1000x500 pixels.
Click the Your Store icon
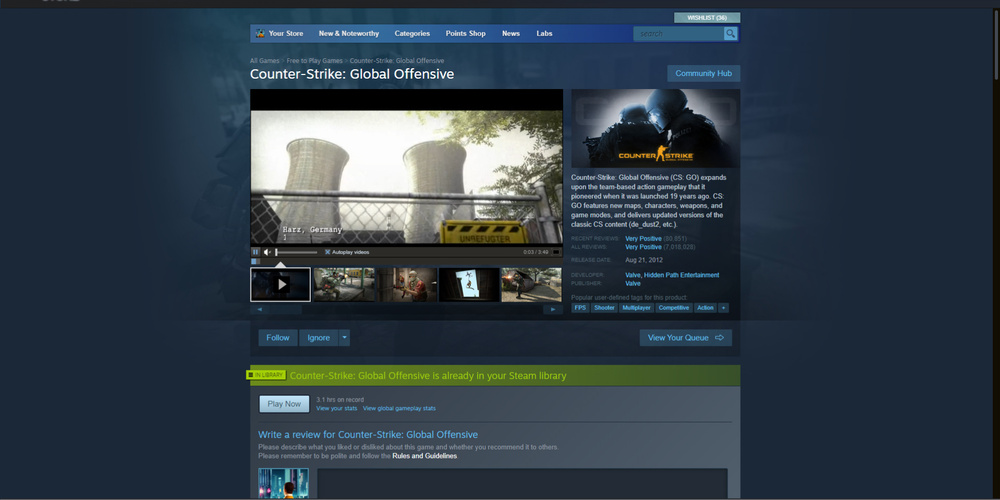[260, 33]
